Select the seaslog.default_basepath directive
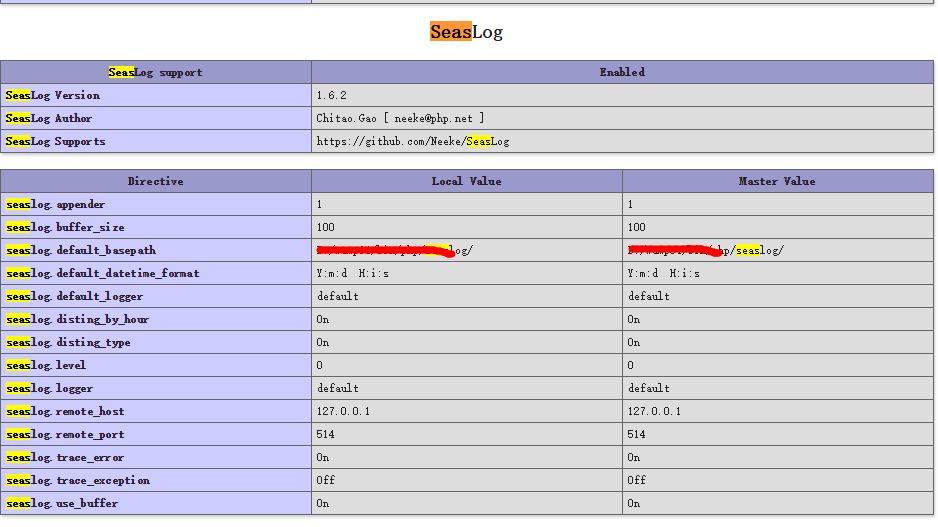The image size is (938, 527). tap(81, 251)
